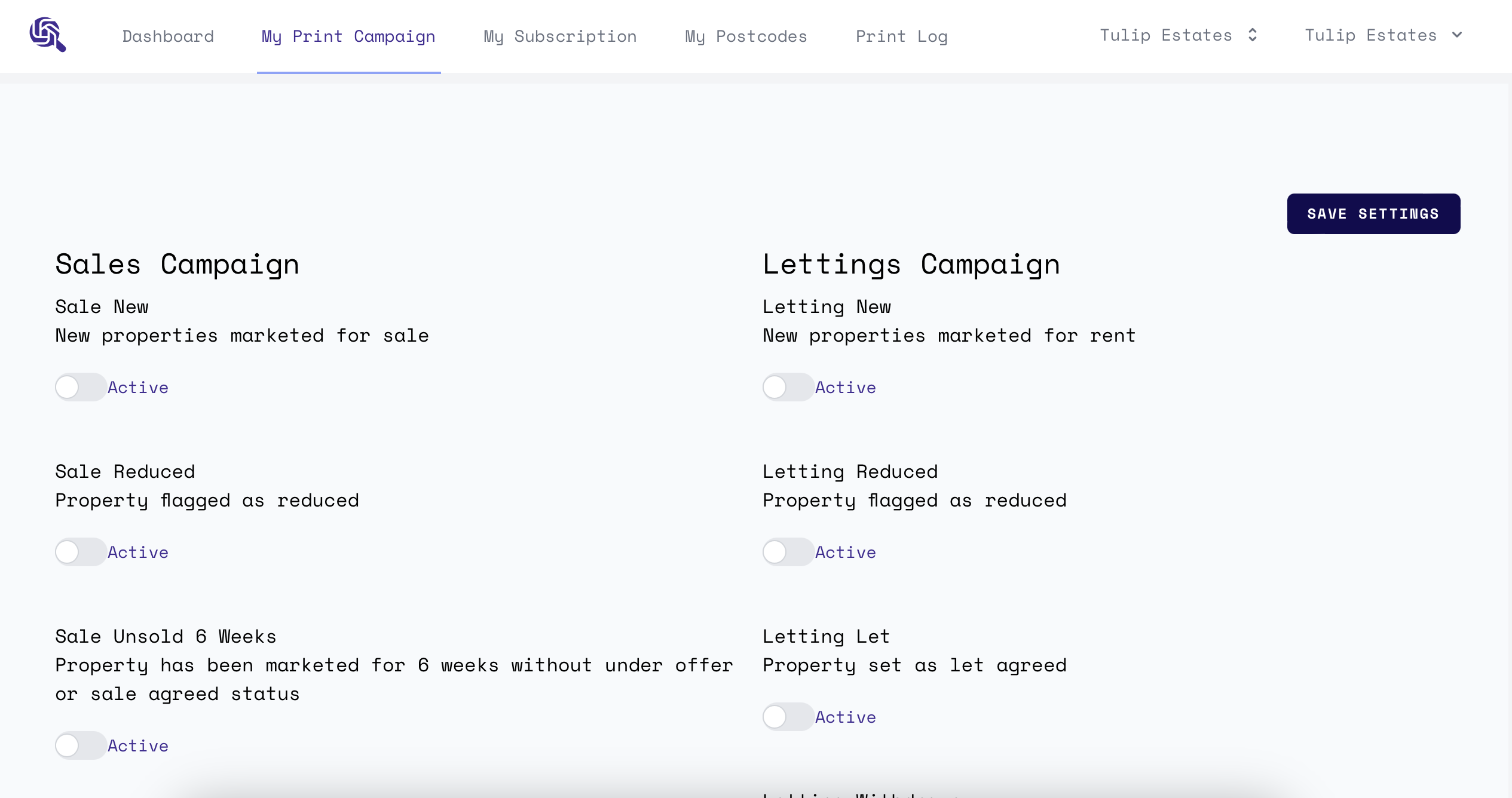Switch to the My Postcodes tab

coord(746,36)
